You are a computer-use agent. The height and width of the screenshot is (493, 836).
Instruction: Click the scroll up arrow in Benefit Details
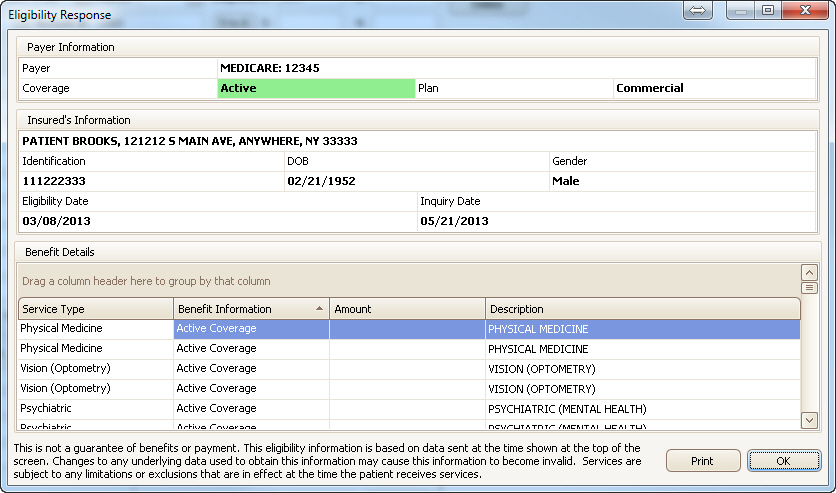tap(810, 272)
